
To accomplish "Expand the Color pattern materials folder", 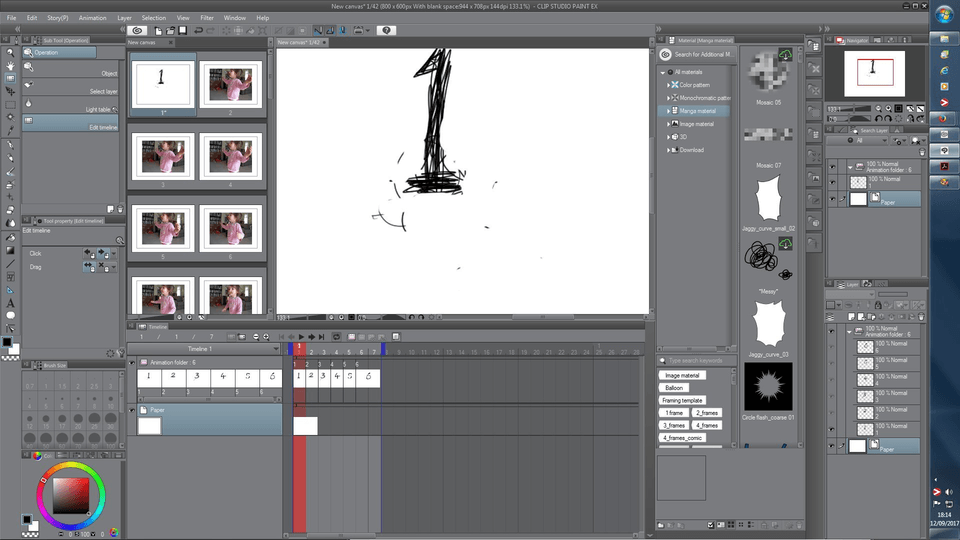I will 669,85.
